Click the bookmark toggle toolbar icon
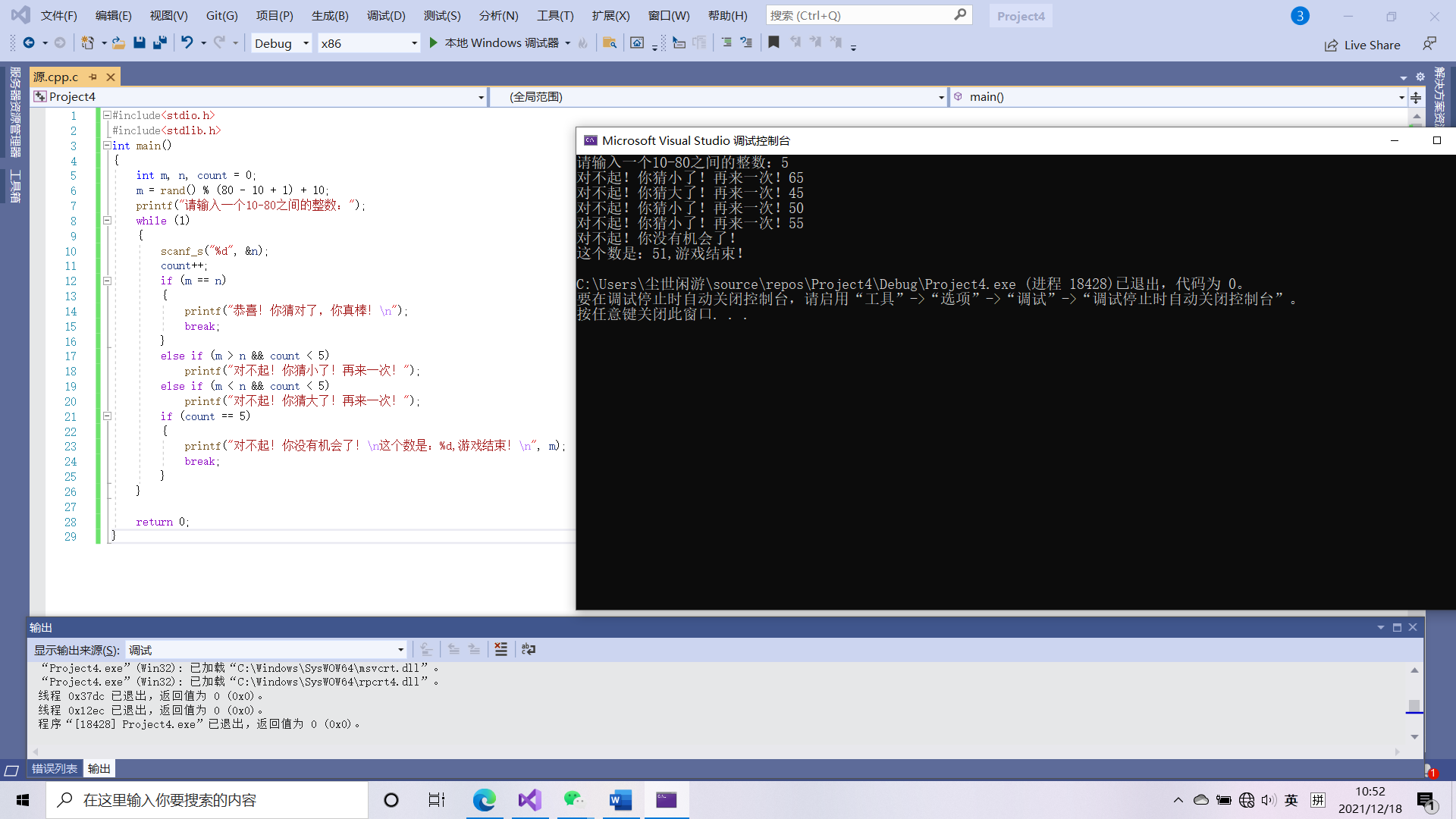The width and height of the screenshot is (1456, 819). (773, 43)
